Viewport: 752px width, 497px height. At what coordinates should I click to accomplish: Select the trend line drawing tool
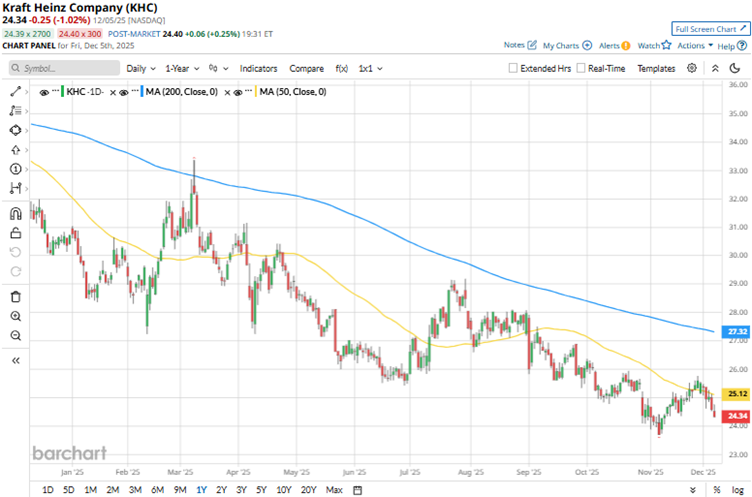[x=15, y=90]
